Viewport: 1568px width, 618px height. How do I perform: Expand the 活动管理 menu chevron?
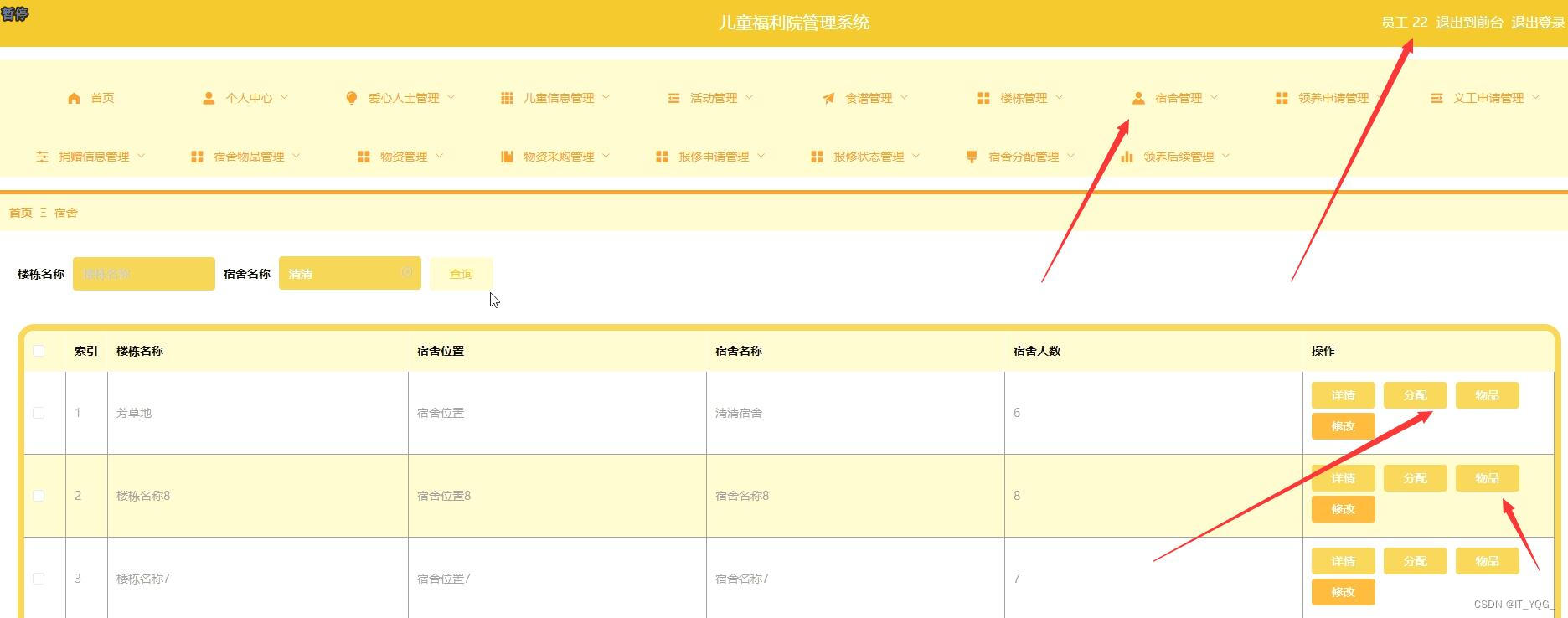[x=749, y=97]
